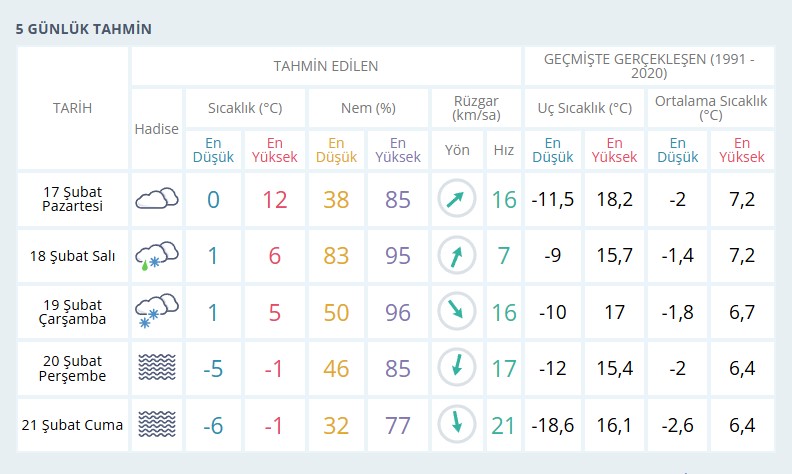792x474 pixels.
Task: Click 'En Düşük' under Sıcaklık
Action: (213, 150)
